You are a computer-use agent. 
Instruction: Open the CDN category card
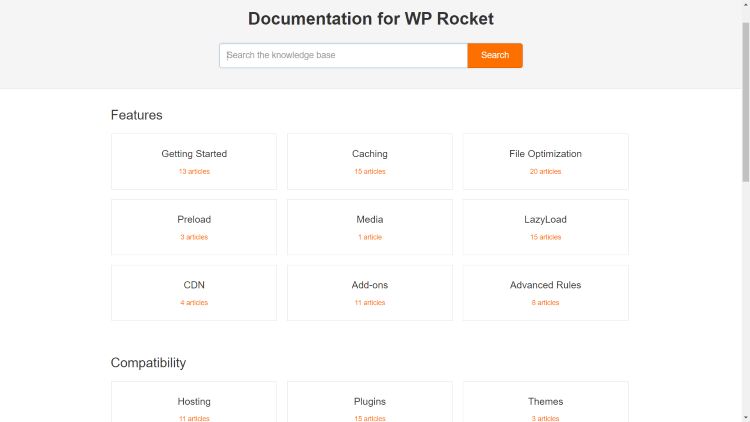[x=194, y=293]
